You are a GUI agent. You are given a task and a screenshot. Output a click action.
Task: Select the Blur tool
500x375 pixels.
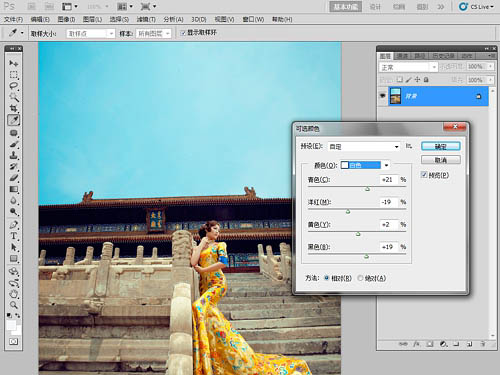pyautogui.click(x=14, y=200)
